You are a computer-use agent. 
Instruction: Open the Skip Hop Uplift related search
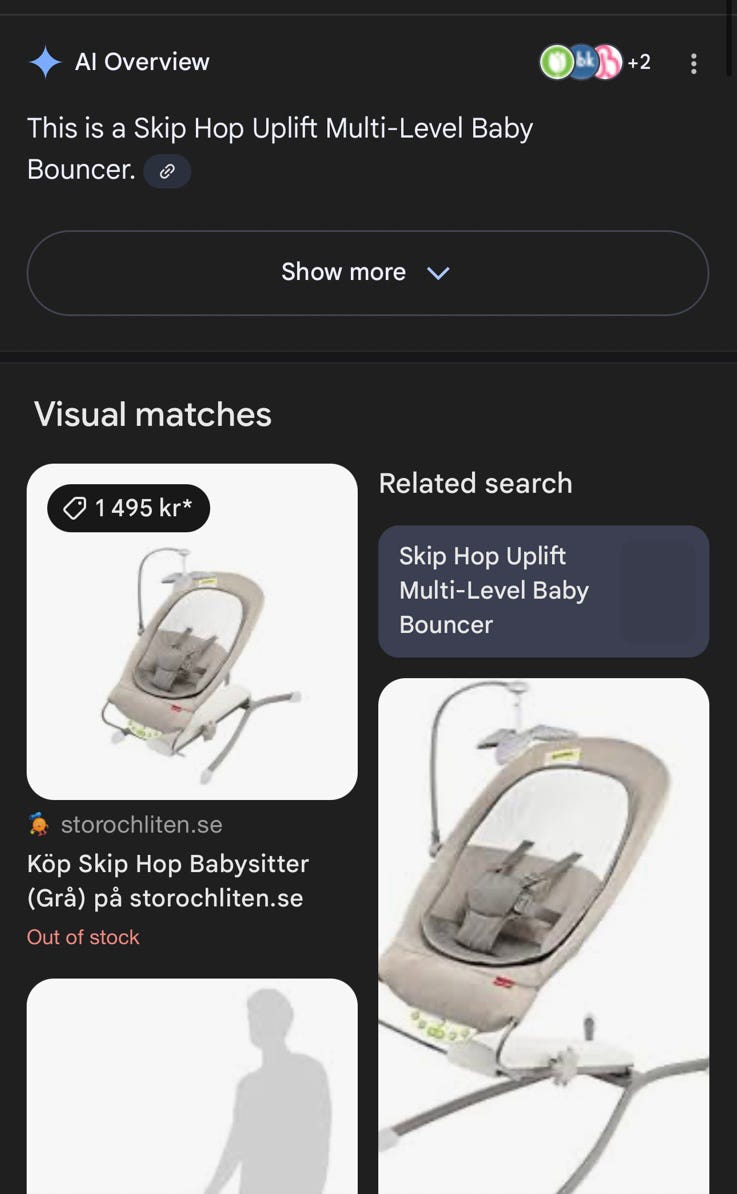coord(544,591)
